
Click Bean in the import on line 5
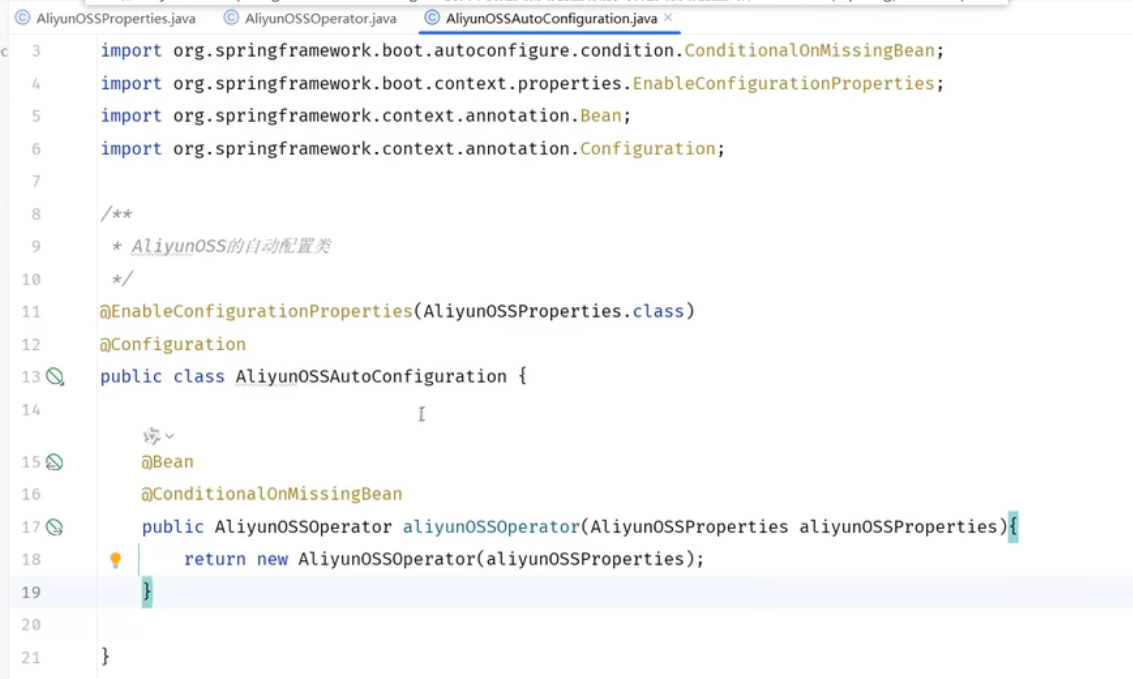coord(600,116)
